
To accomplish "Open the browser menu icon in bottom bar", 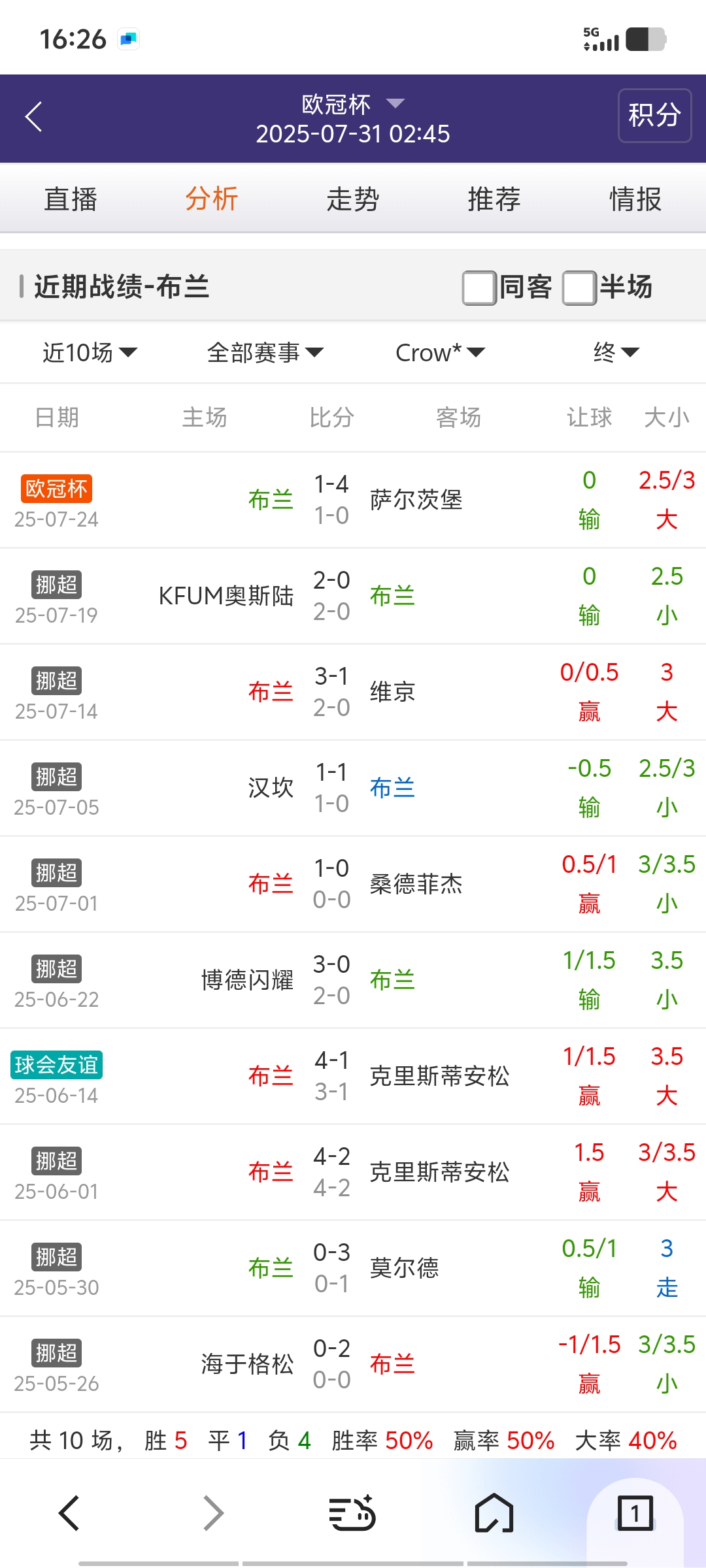I will coord(352,1513).
